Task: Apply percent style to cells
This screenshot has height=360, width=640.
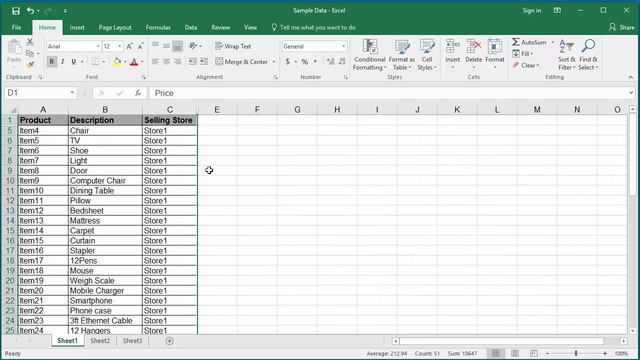Action: pyautogui.click(x=304, y=62)
